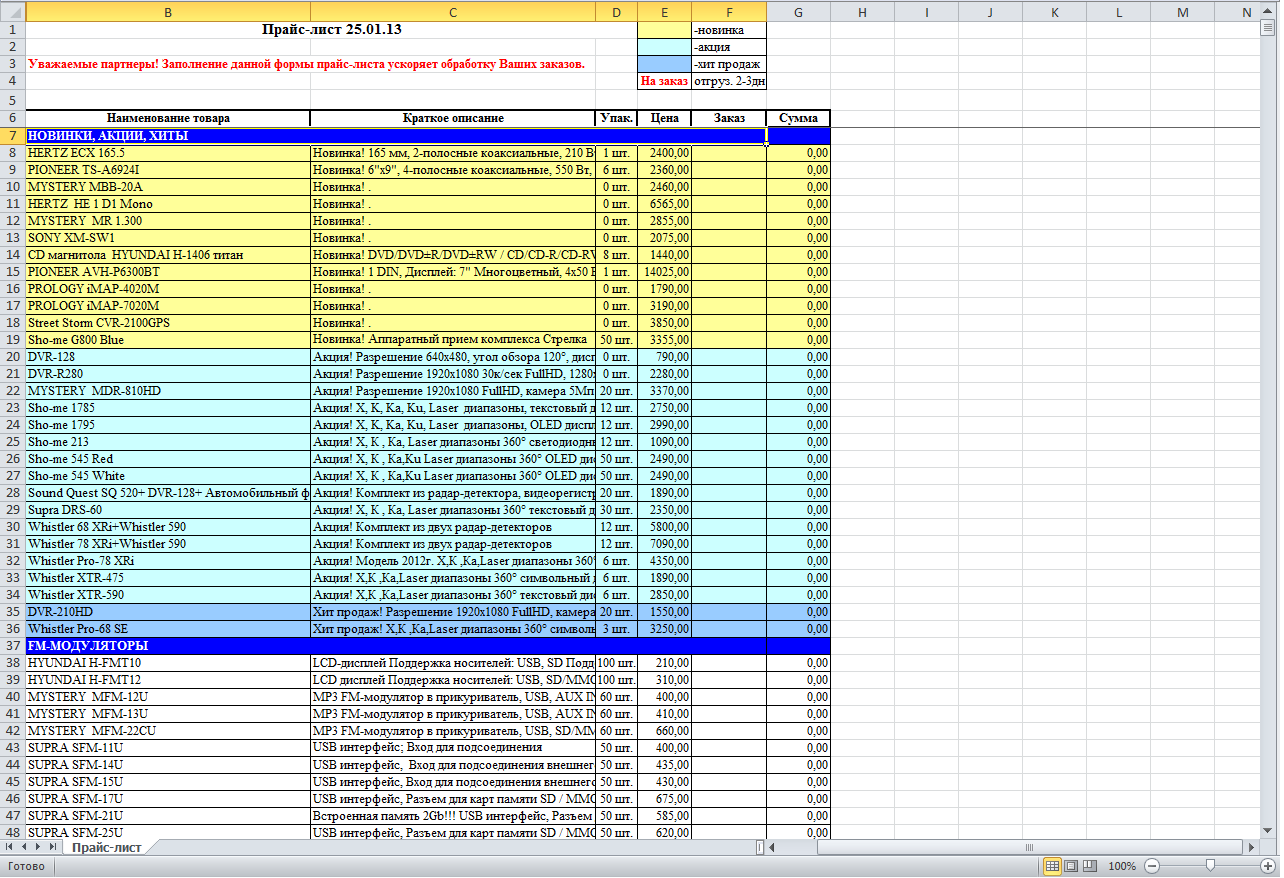
Task: Click the next sheet navigation arrow
Action: 39,847
